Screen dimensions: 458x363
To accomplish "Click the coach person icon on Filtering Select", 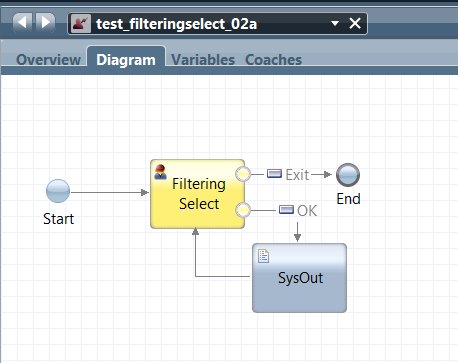I will pyautogui.click(x=160, y=172).
